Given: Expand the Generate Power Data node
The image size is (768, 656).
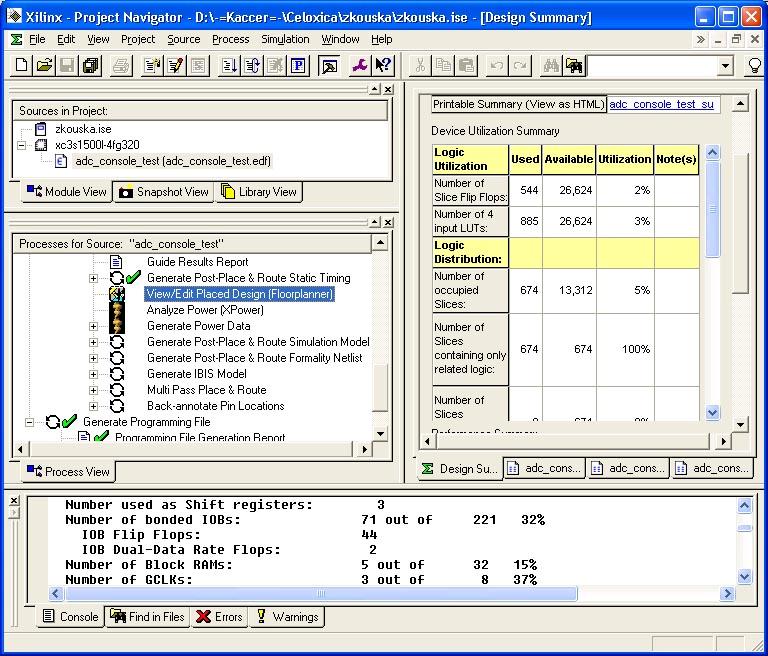Looking at the screenshot, I should pyautogui.click(x=93, y=326).
